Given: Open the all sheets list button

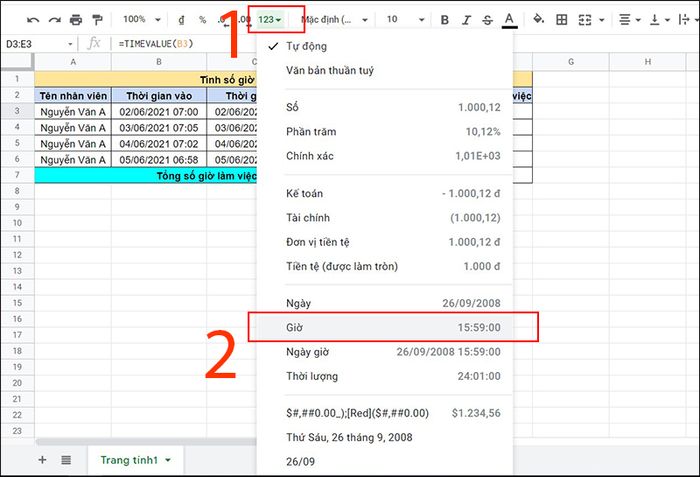Looking at the screenshot, I should [x=66, y=460].
